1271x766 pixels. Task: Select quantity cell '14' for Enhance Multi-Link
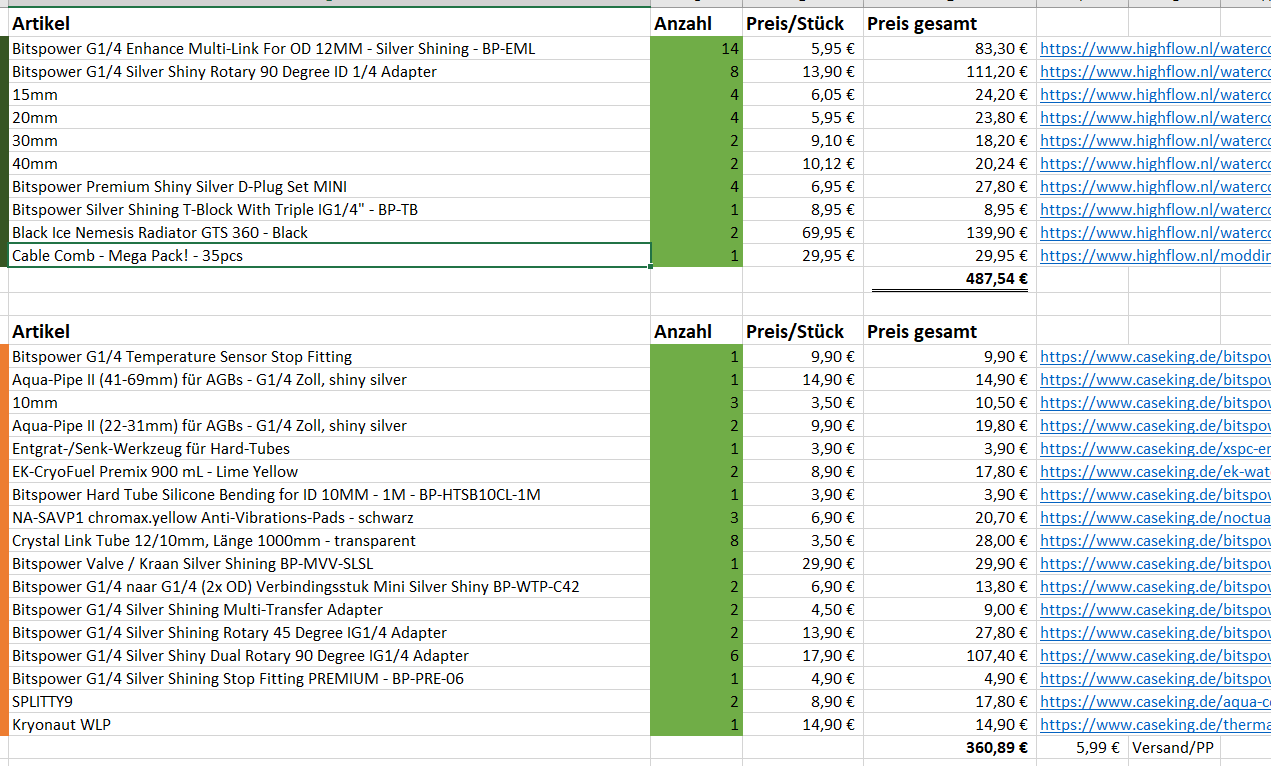(696, 48)
